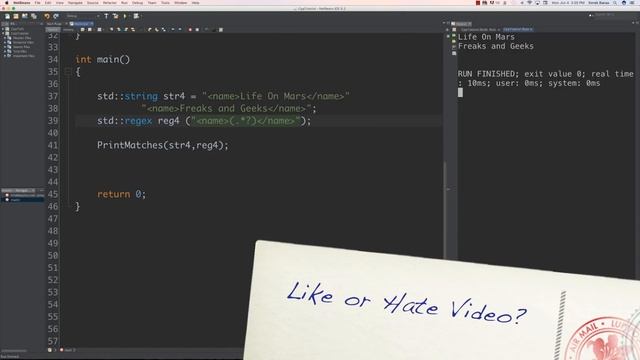The height and width of the screenshot is (360, 640).
Task: Click the Save All toolbar icon
Action: coord(34,16)
